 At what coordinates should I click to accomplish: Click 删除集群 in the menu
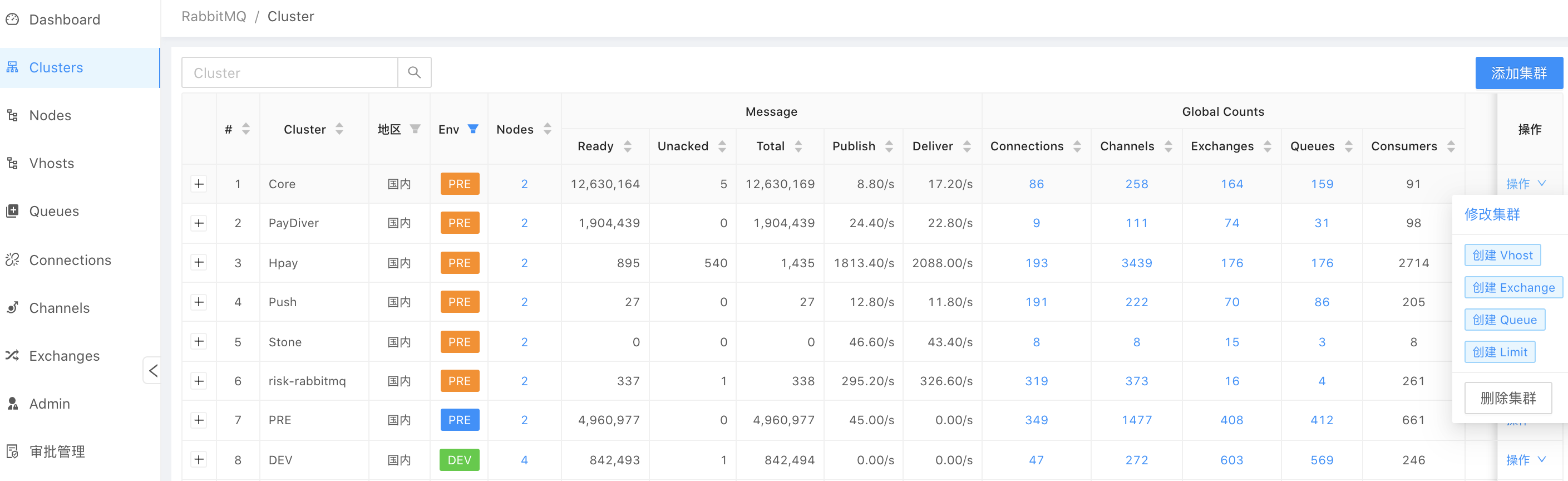click(1508, 398)
